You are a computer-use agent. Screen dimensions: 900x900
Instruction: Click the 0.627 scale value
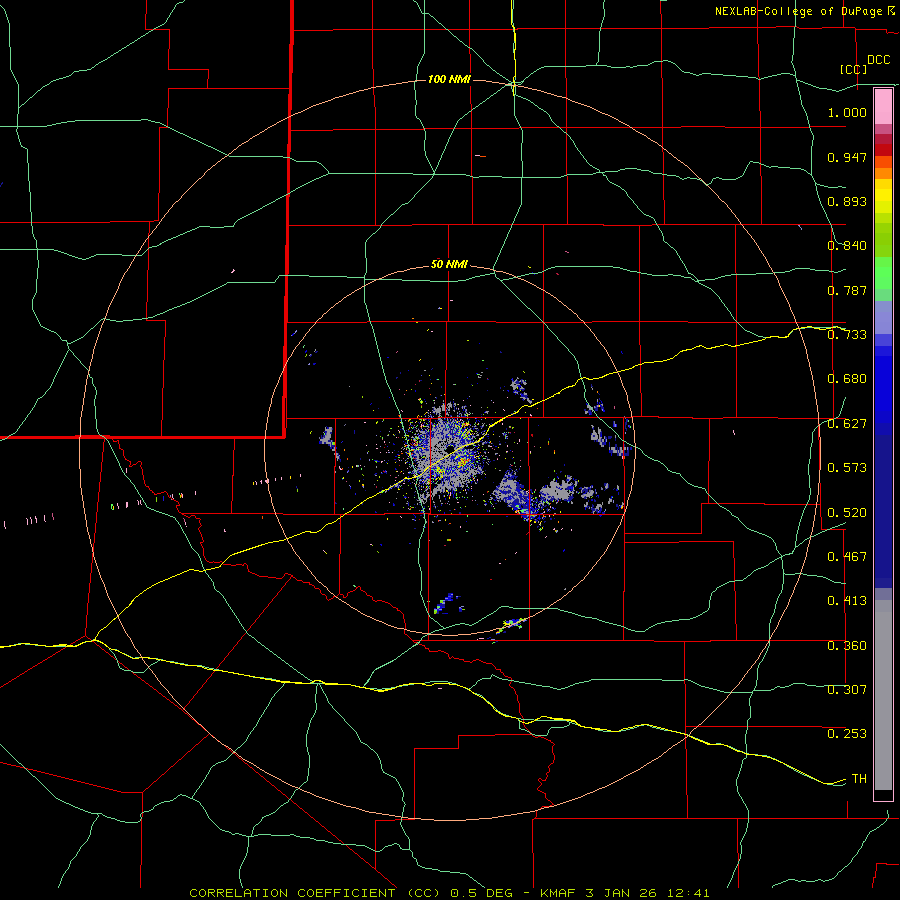click(x=847, y=424)
